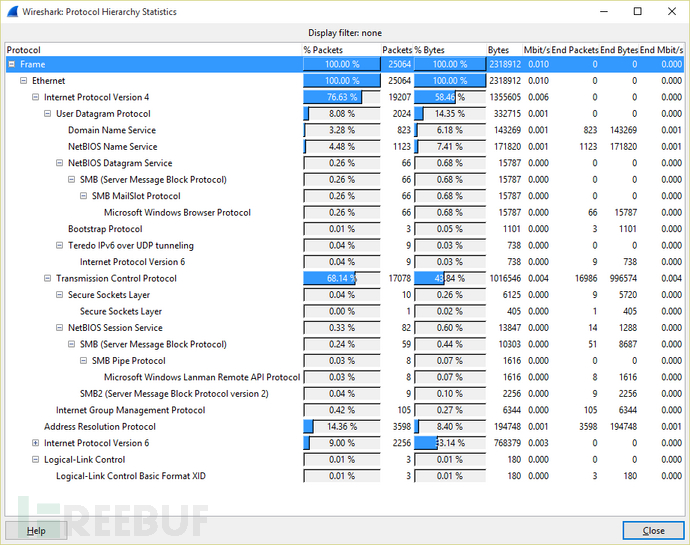The width and height of the screenshot is (690, 545).
Task: Click the Help button
Action: pos(36,530)
